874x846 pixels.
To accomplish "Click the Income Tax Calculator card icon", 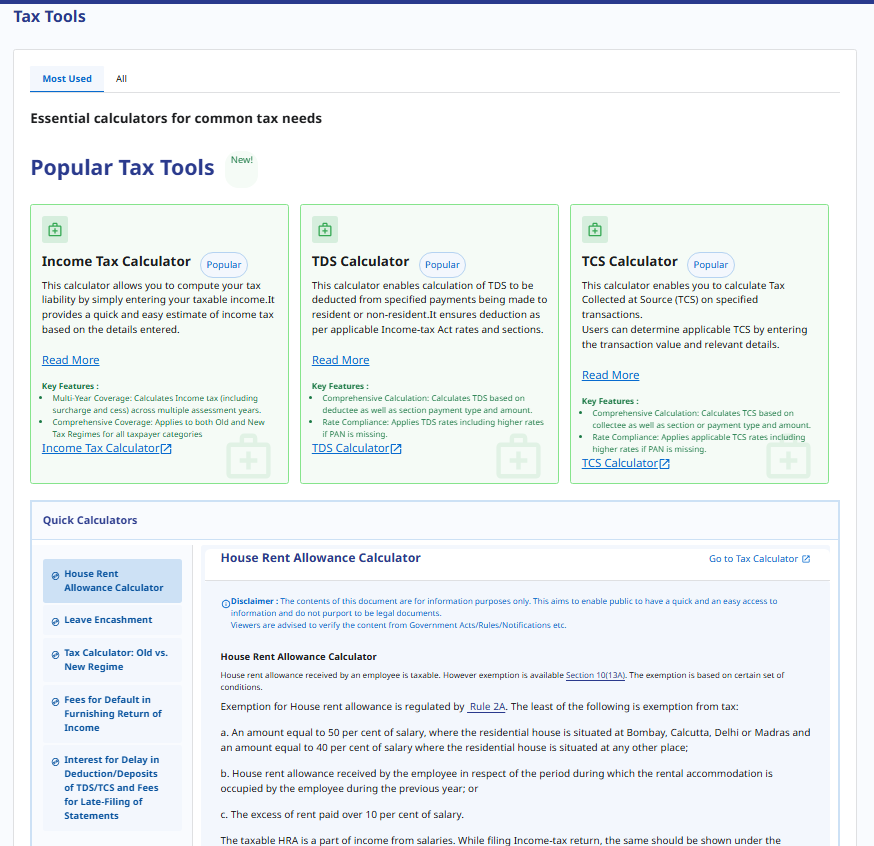I will pyautogui.click(x=55, y=230).
